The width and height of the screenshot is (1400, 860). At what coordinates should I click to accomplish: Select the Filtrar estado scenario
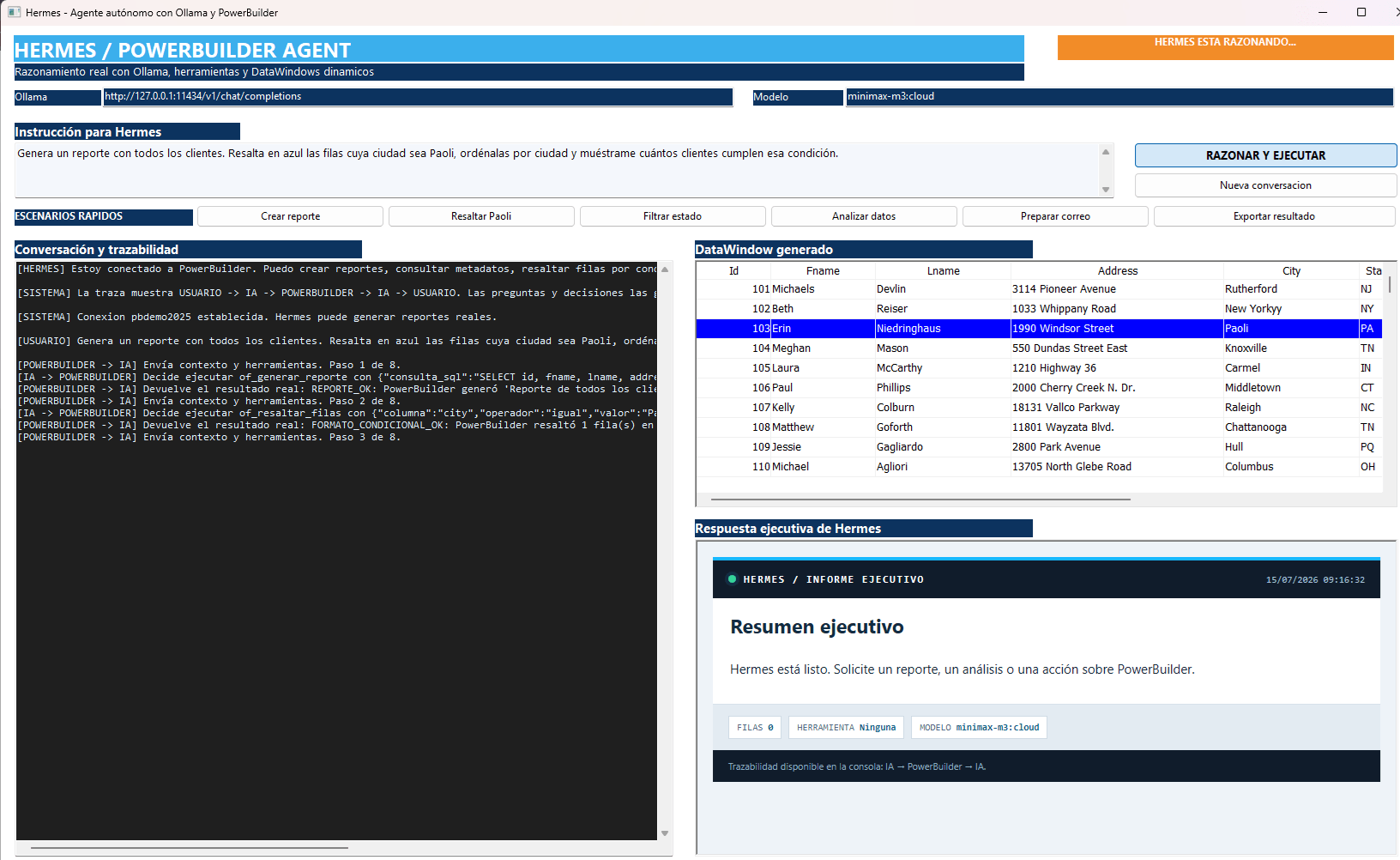[x=673, y=216]
